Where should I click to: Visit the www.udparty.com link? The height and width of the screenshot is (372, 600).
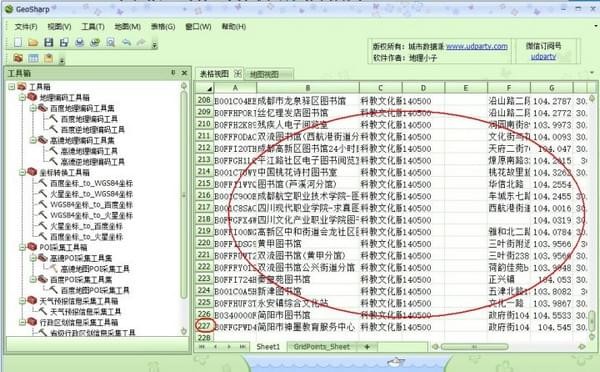pos(477,46)
